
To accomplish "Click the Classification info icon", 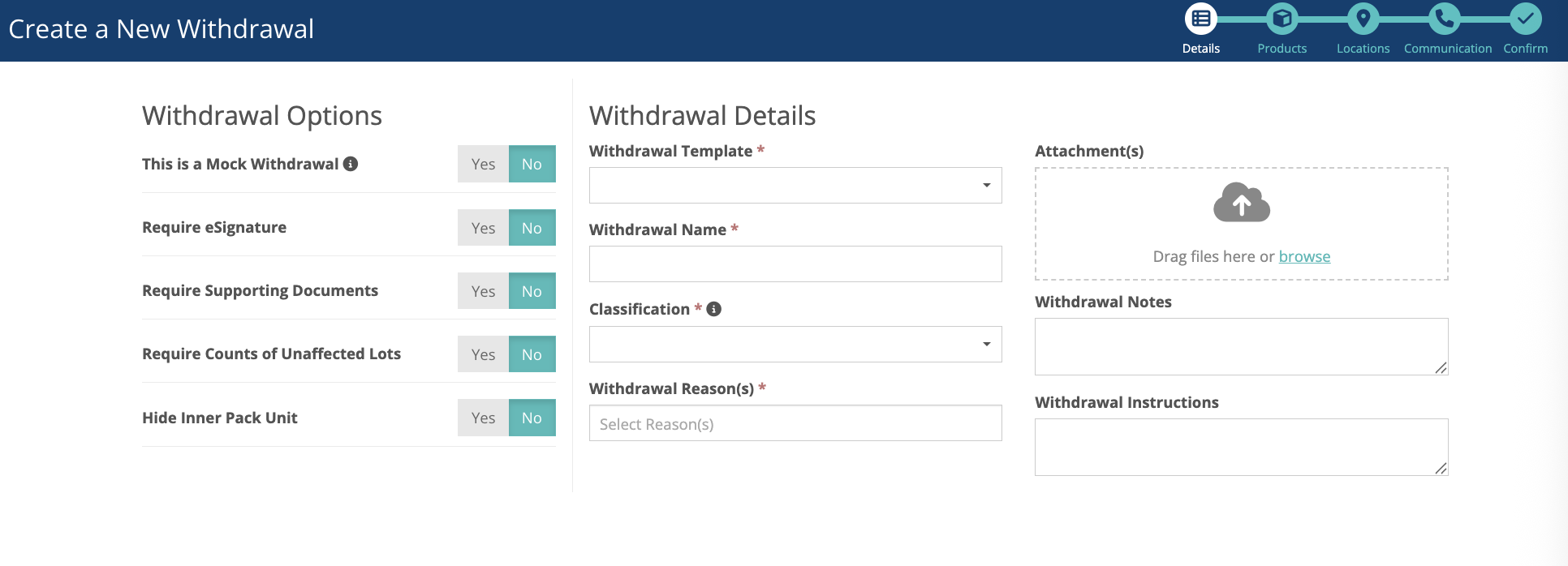I will point(714,309).
